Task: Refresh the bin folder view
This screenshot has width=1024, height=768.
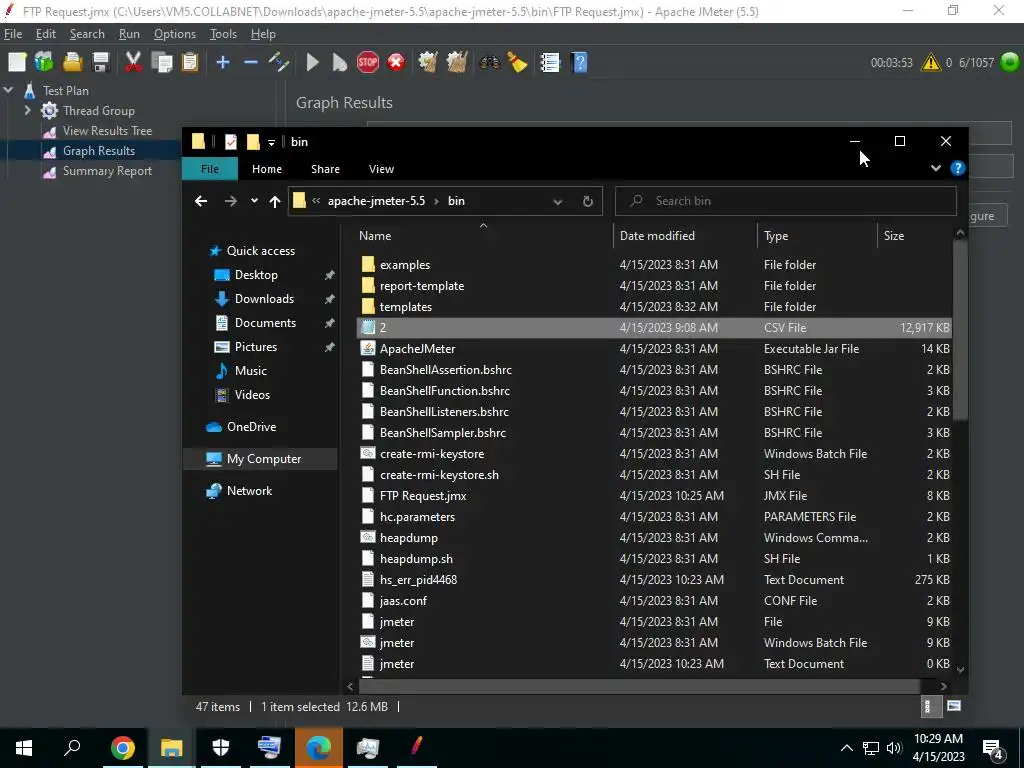Action: click(x=588, y=201)
